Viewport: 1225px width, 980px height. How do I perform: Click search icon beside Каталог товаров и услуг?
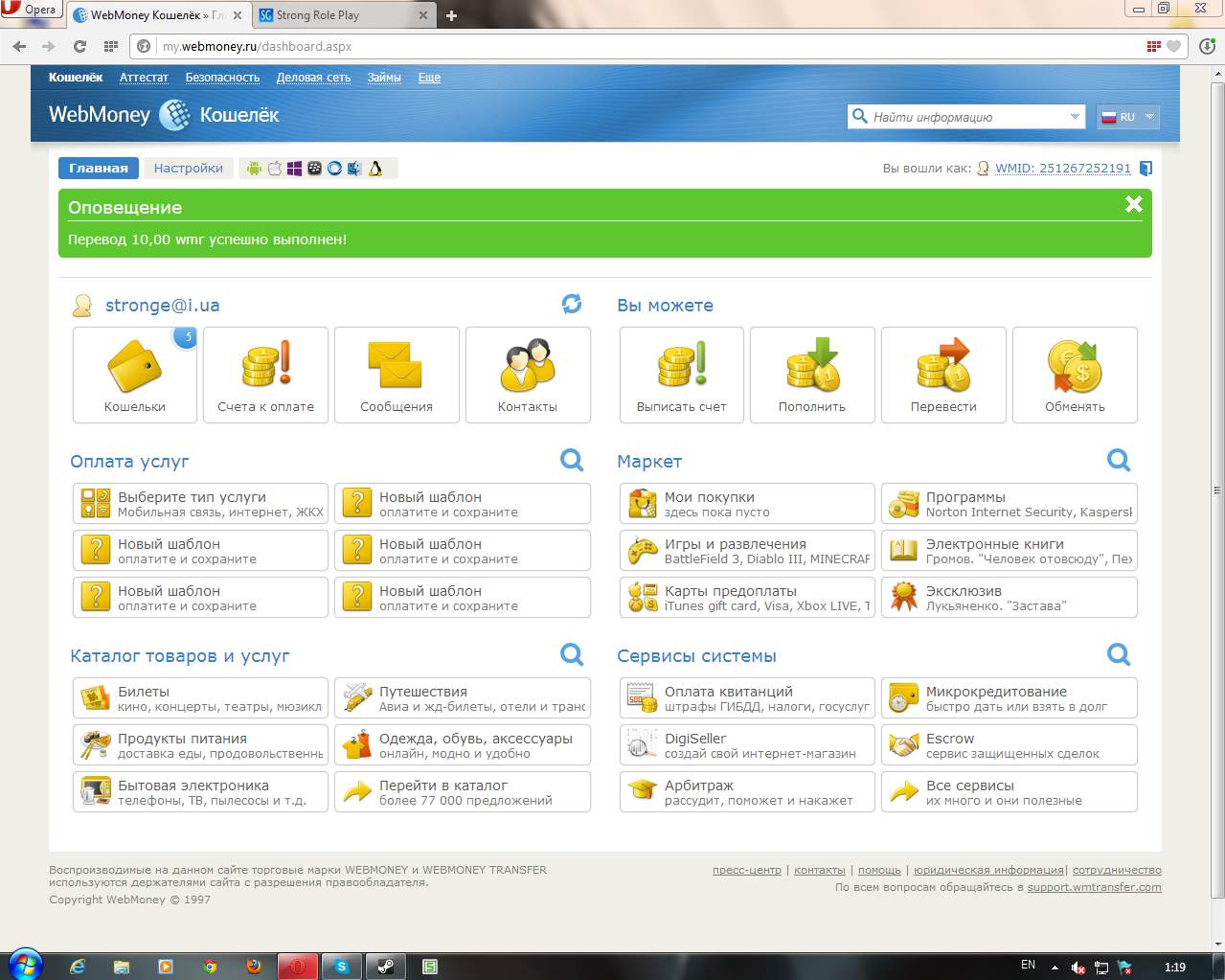click(x=572, y=654)
